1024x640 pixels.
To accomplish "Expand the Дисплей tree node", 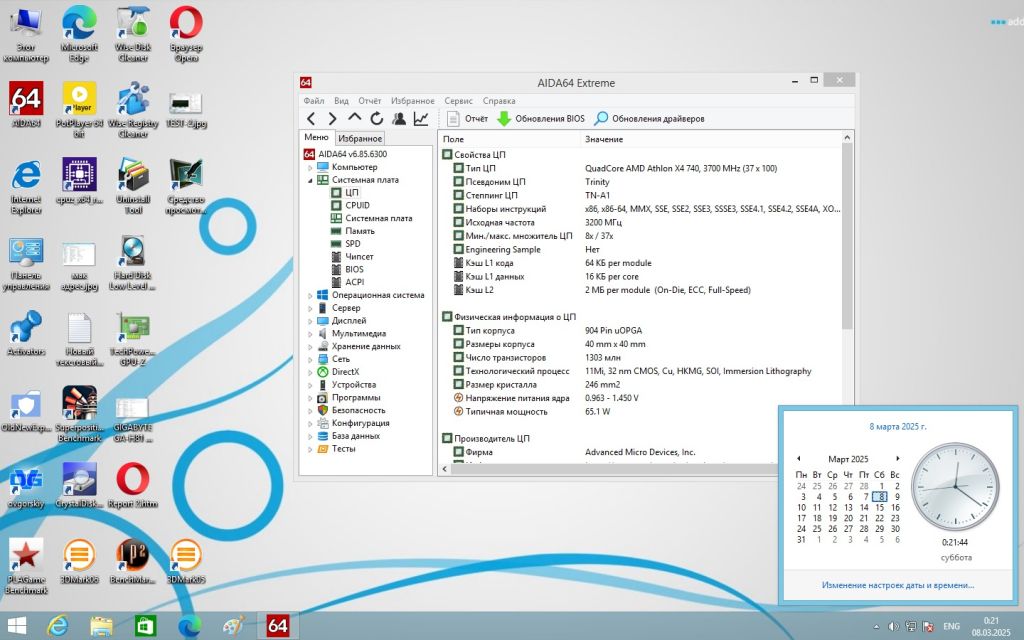I will [x=310, y=321].
